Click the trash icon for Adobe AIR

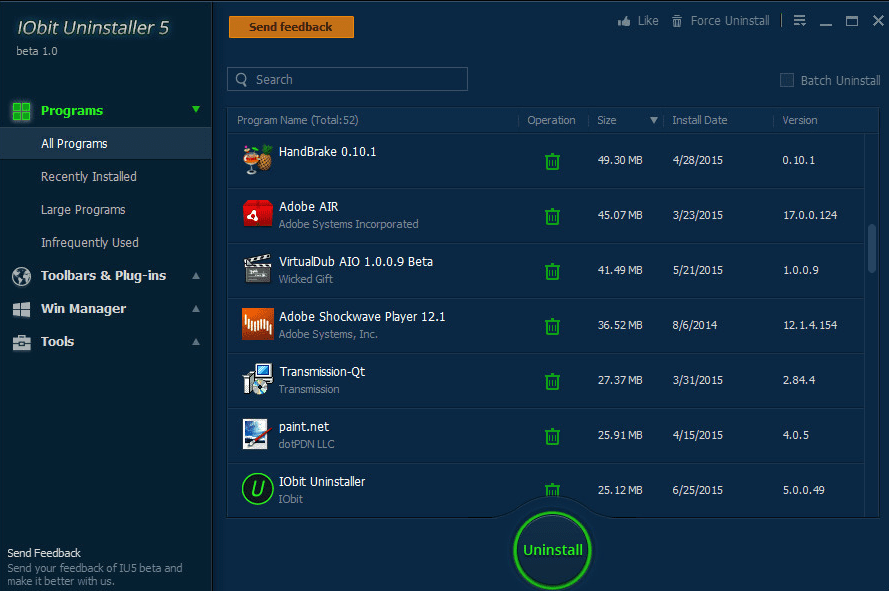click(552, 217)
